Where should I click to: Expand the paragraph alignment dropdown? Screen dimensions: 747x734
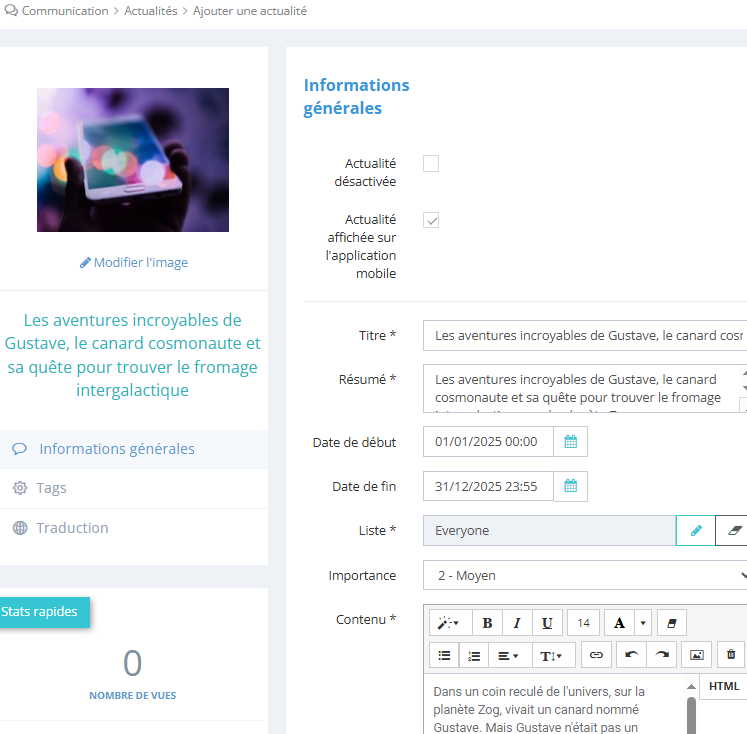coord(509,655)
